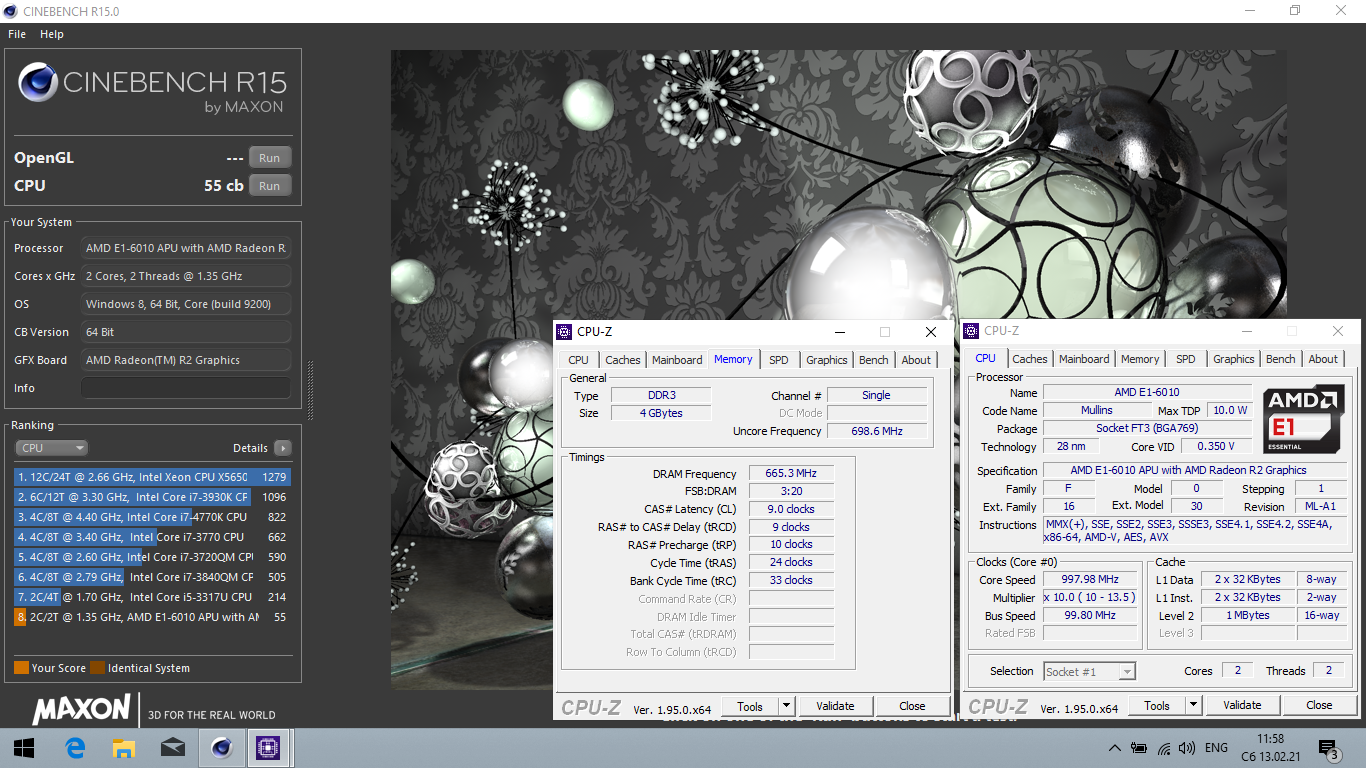The image size is (1366, 768).
Task: Show hidden system tray icons
Action: point(1115,748)
